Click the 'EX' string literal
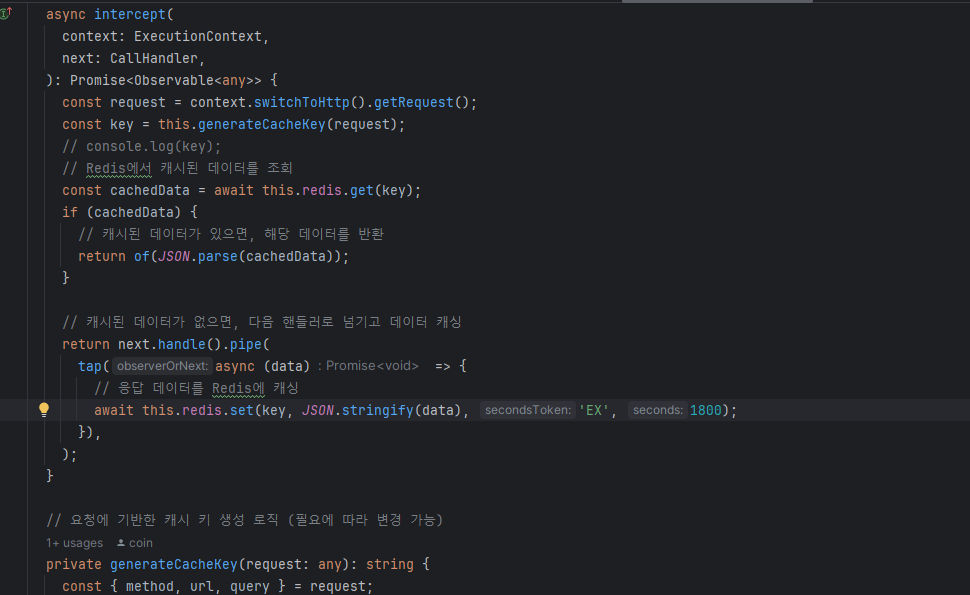Viewport: 970px width, 595px height. click(594, 410)
